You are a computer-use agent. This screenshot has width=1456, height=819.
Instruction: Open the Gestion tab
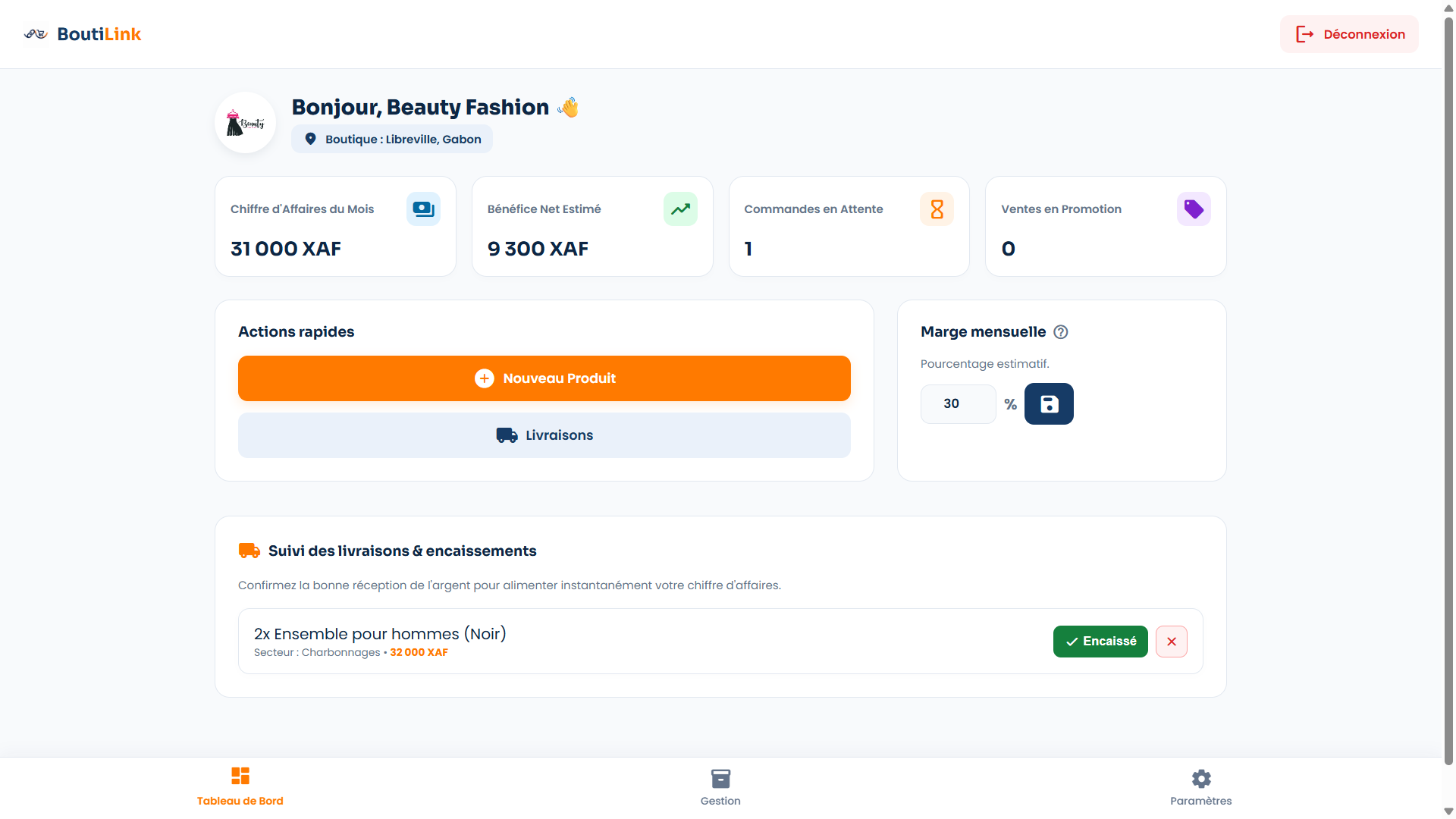tap(720, 786)
